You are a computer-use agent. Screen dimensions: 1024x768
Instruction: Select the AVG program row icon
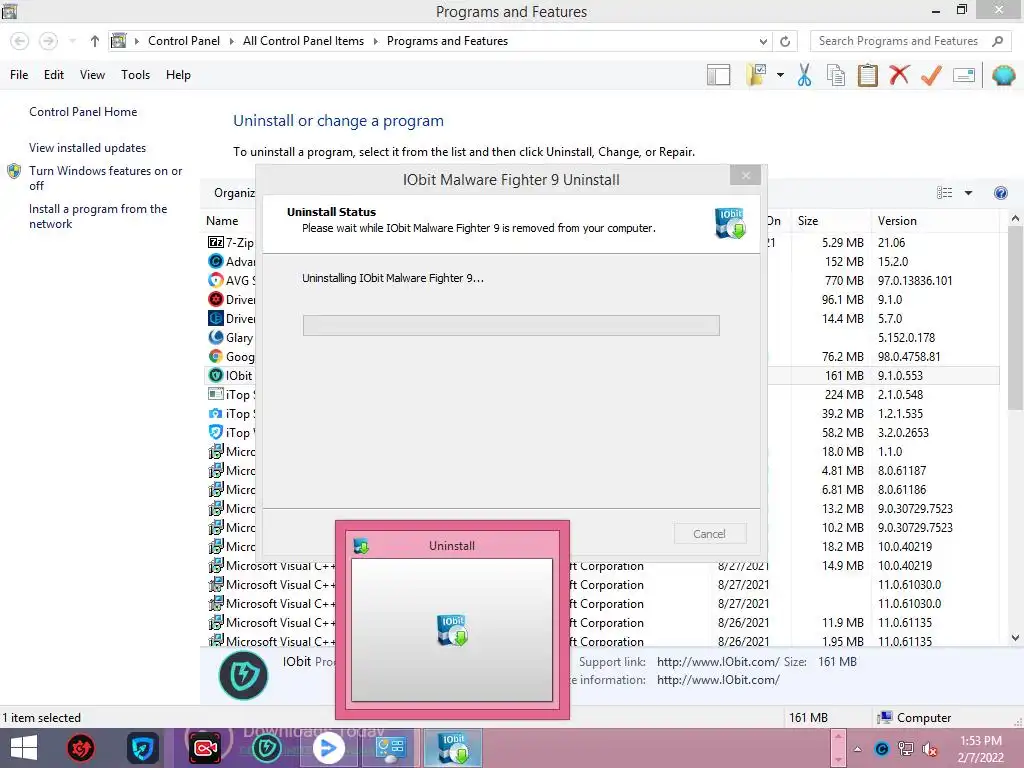(x=216, y=280)
